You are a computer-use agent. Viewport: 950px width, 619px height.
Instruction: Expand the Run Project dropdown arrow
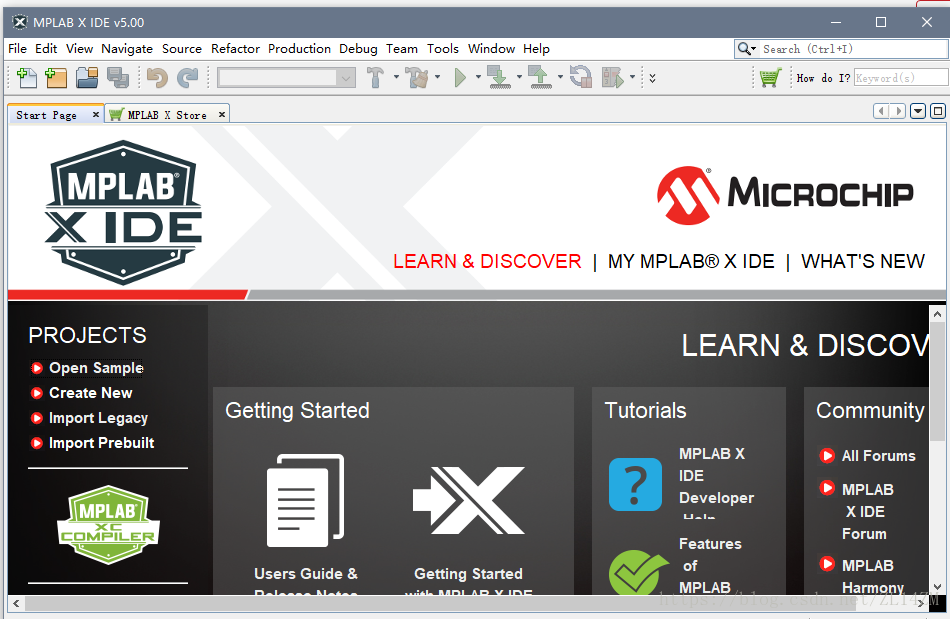(478, 77)
